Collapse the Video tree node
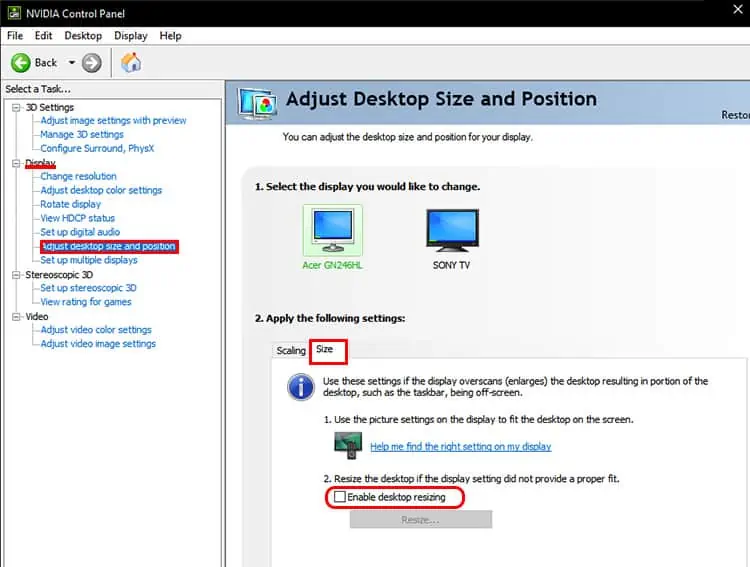750x567 pixels. pyautogui.click(x=16, y=316)
